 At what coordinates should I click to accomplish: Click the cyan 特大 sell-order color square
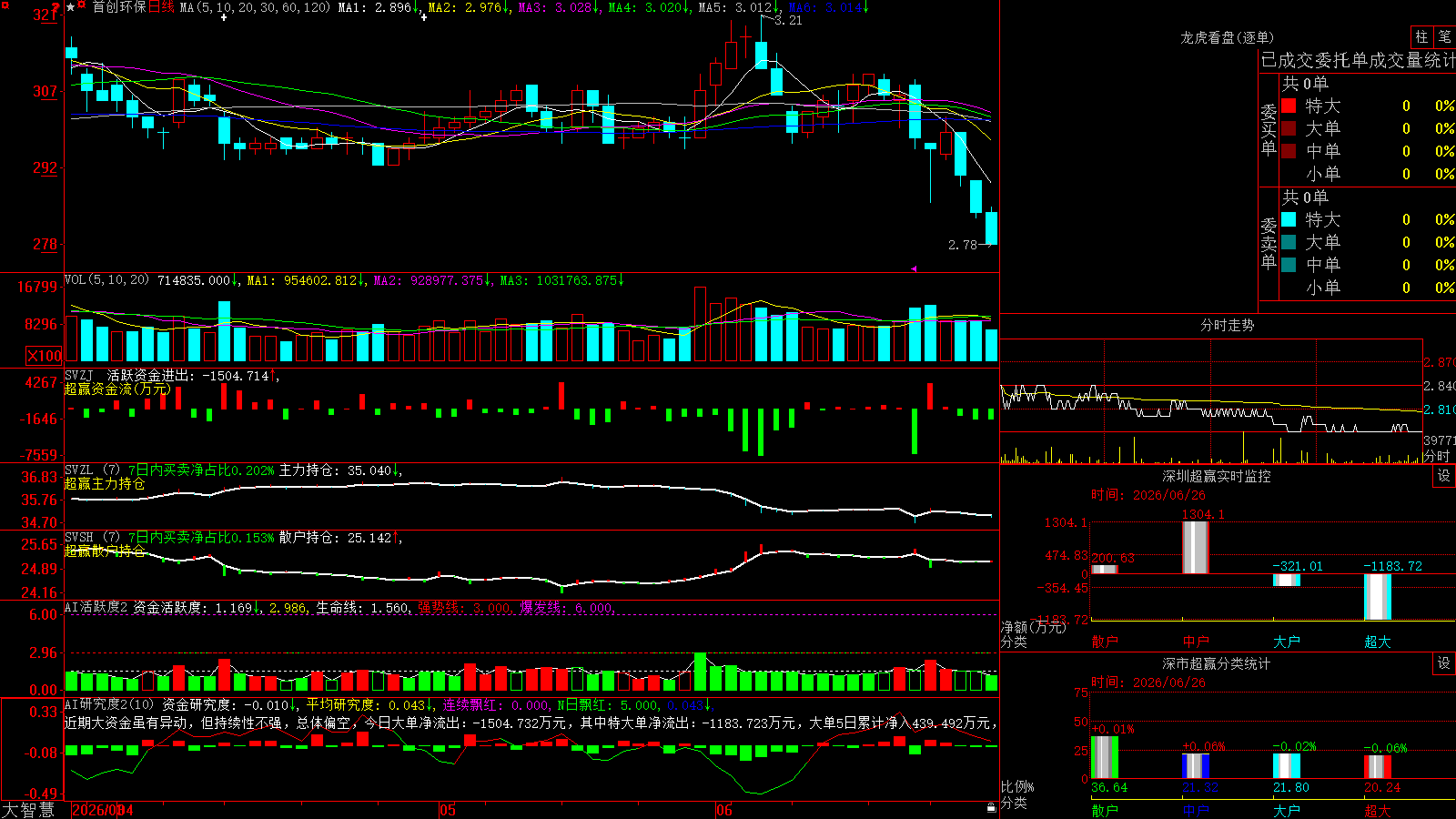[x=1289, y=219]
